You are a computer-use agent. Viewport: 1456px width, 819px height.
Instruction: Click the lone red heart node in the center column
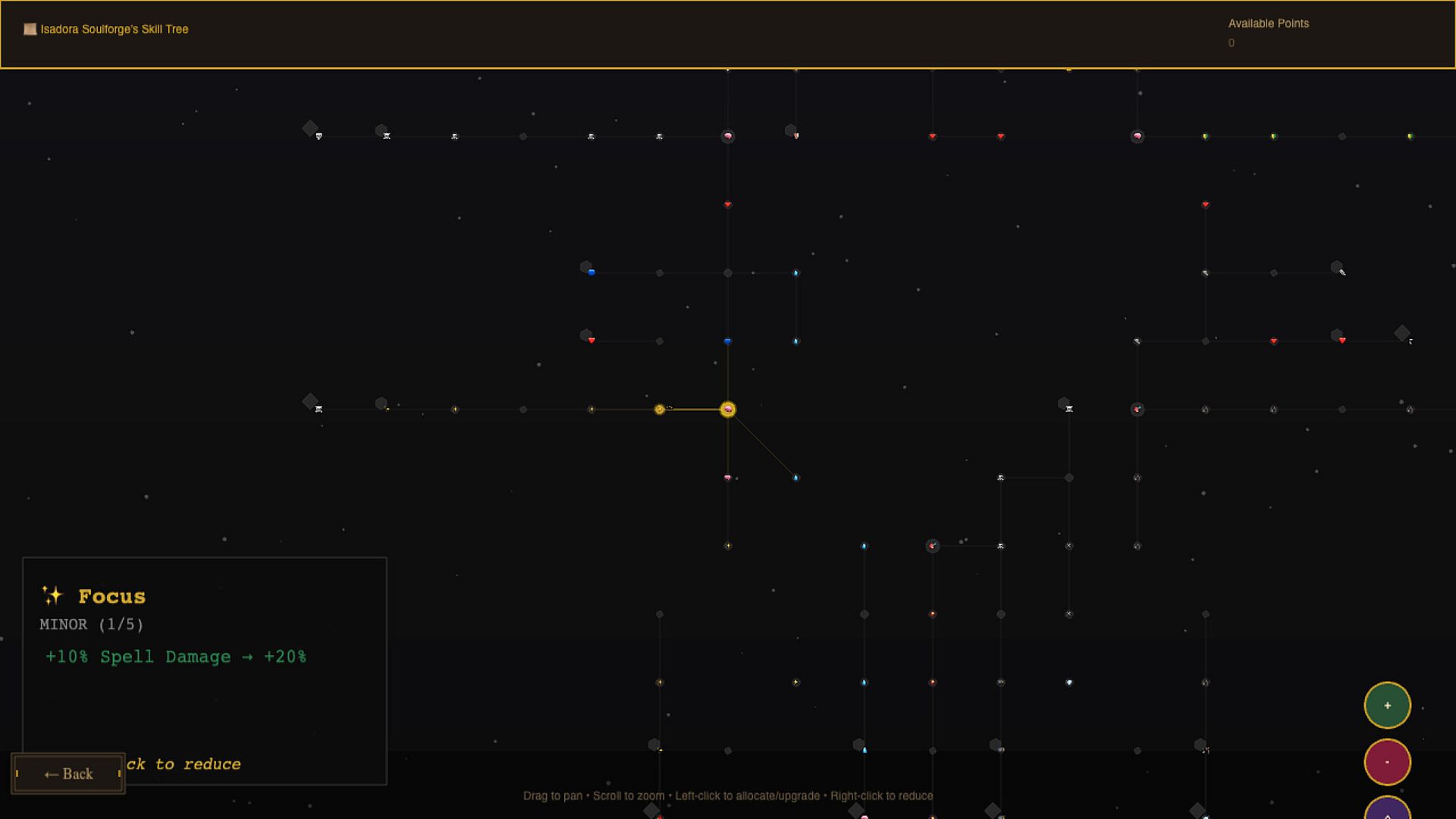click(728, 205)
